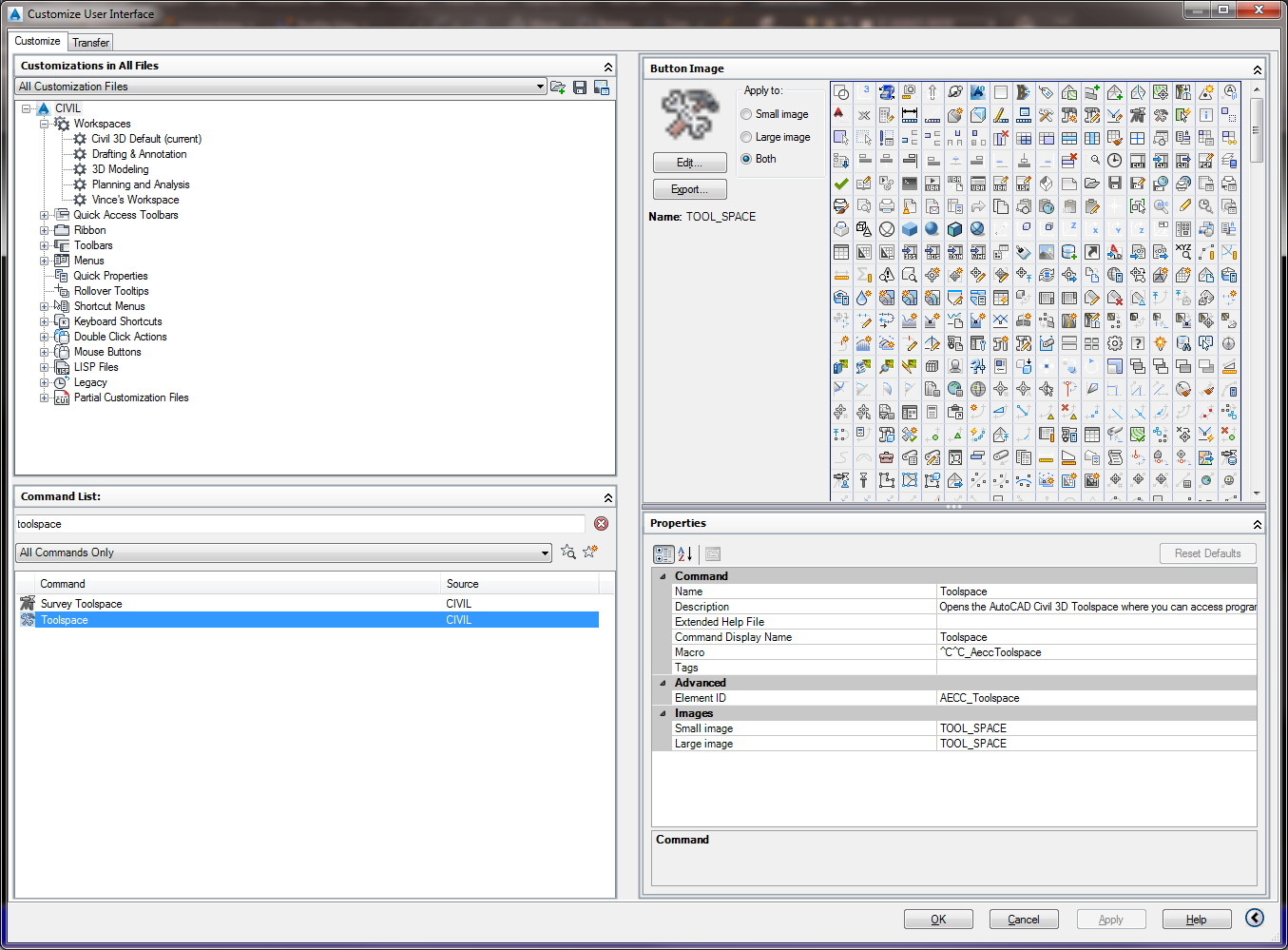
Task: Open the All Customization Files dropdown
Action: [538, 87]
